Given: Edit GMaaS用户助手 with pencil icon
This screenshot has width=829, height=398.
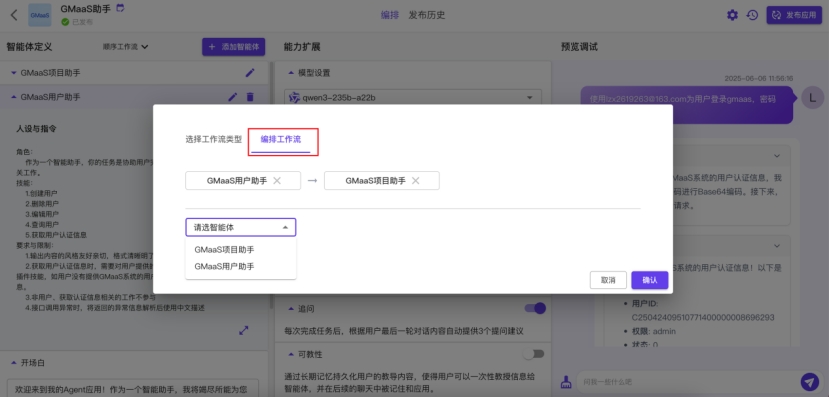Looking at the screenshot, I should coord(233,97).
